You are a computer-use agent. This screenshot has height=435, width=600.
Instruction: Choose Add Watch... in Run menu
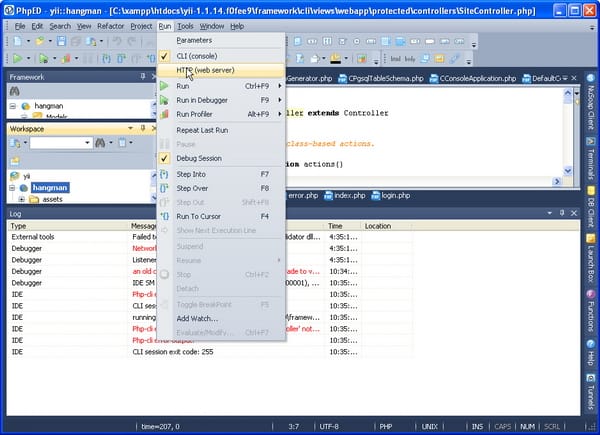[221, 318]
